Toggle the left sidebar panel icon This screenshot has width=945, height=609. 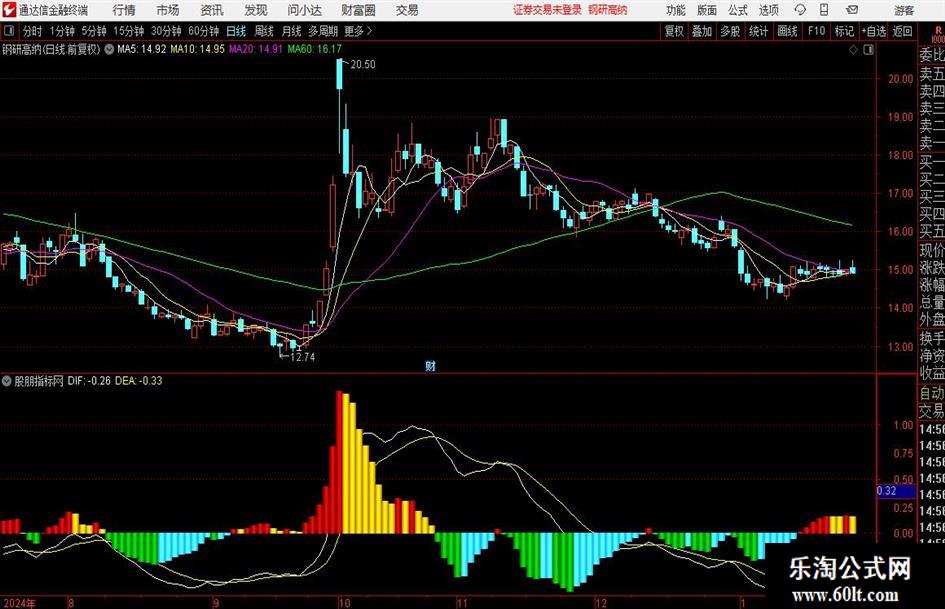pos(9,31)
